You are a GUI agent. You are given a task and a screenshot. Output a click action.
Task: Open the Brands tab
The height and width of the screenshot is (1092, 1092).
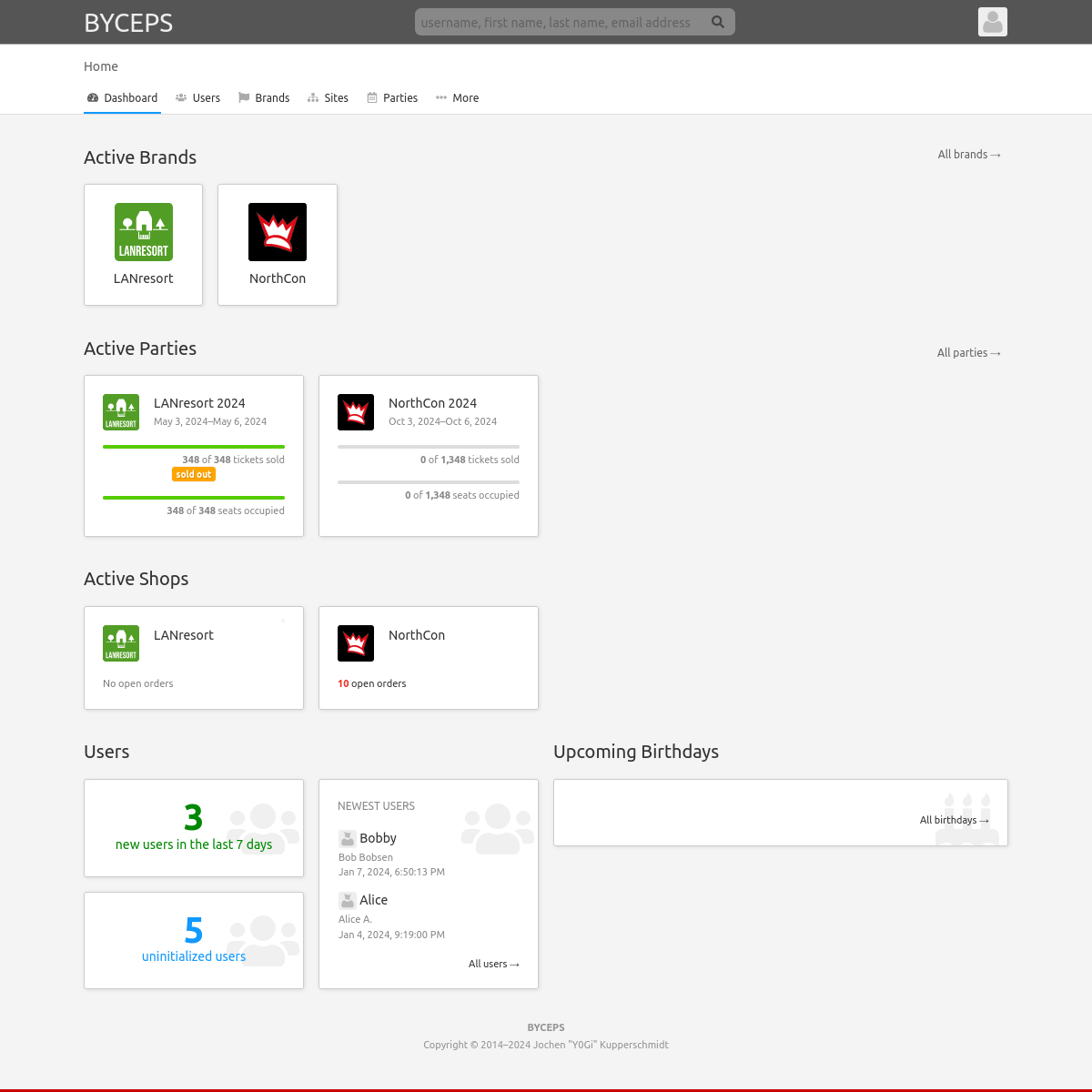[264, 98]
